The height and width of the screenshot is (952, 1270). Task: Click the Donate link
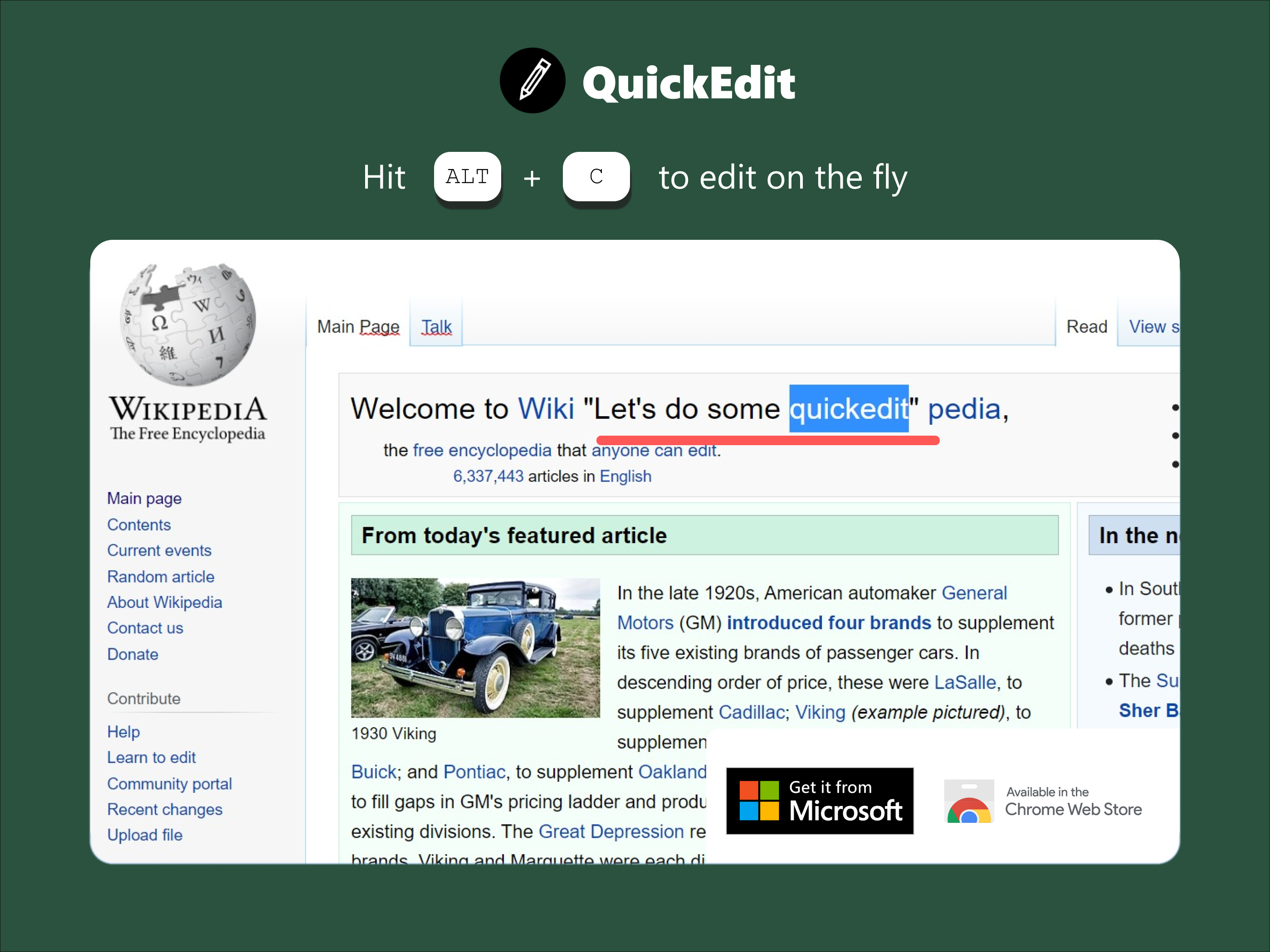(132, 654)
